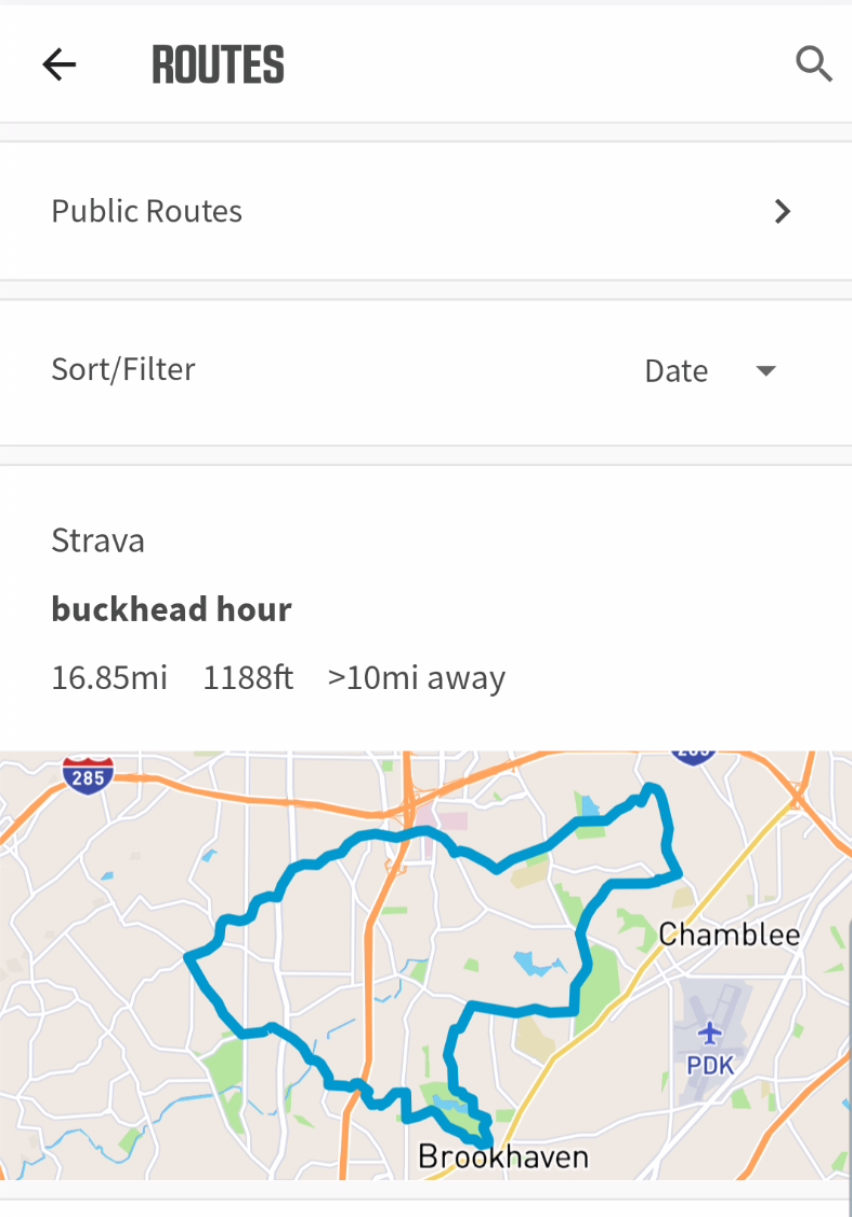The height and width of the screenshot is (1217, 852).
Task: Go back using the arrow icon
Action: click(x=59, y=65)
